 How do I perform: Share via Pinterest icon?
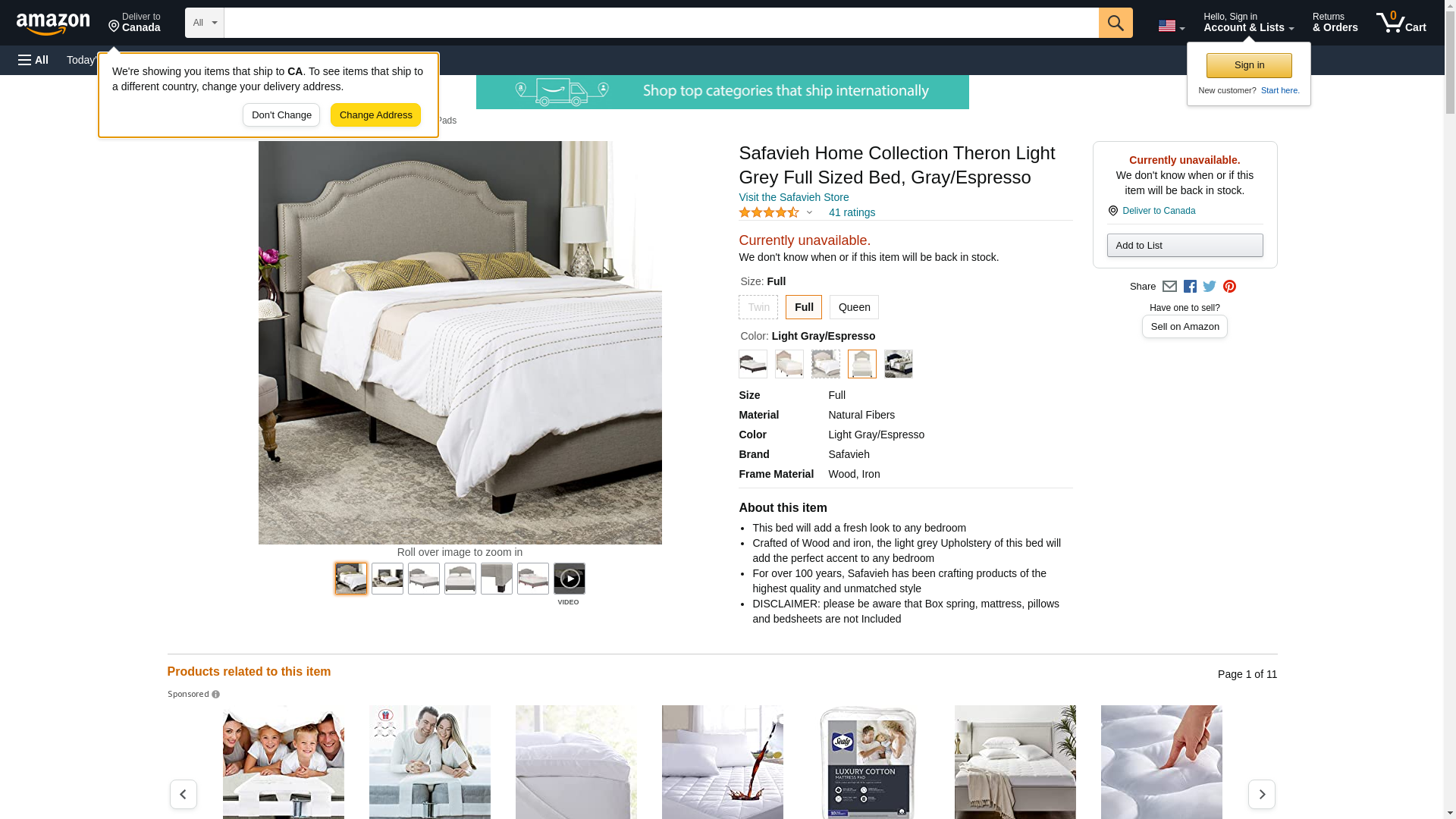(x=1229, y=287)
